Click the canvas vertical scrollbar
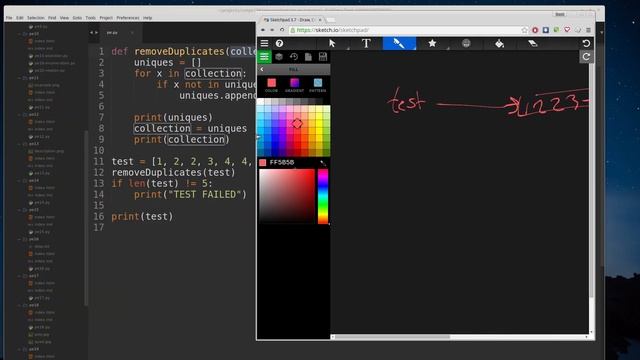Viewport: 640px width, 360px height. pos(591,180)
